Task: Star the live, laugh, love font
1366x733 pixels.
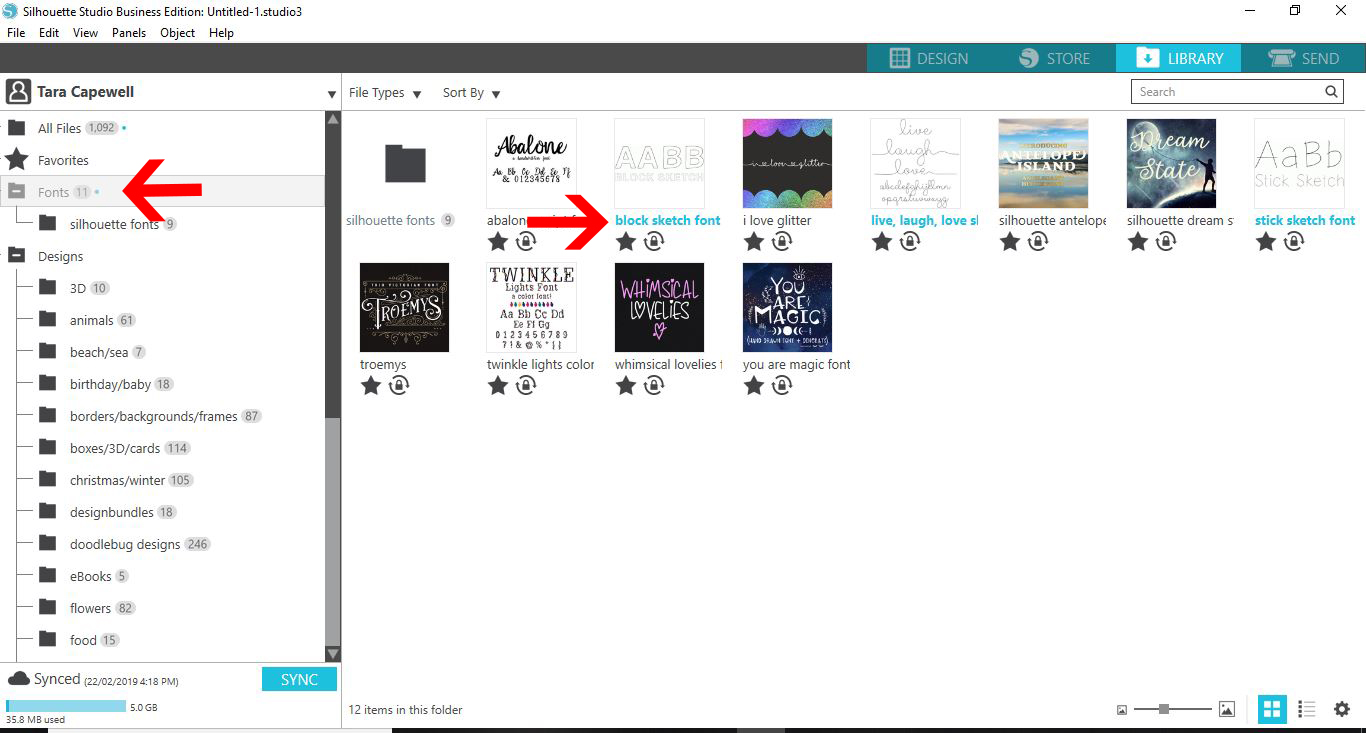Action: coord(882,241)
